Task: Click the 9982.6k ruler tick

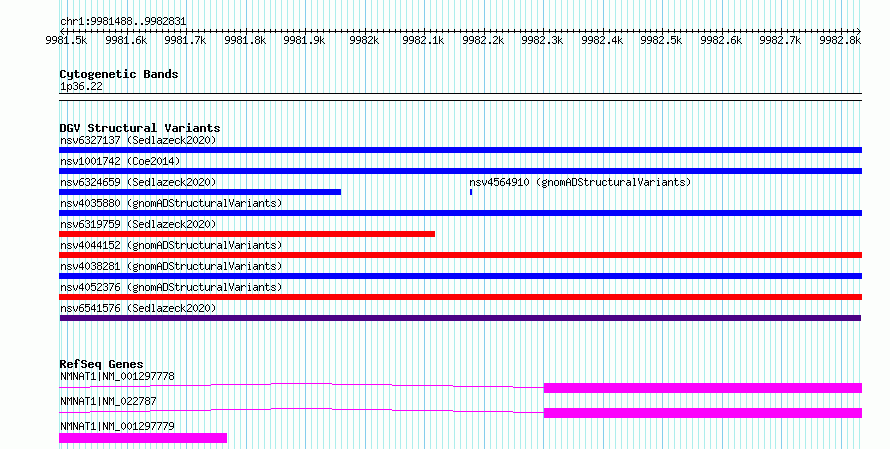Action: point(721,40)
